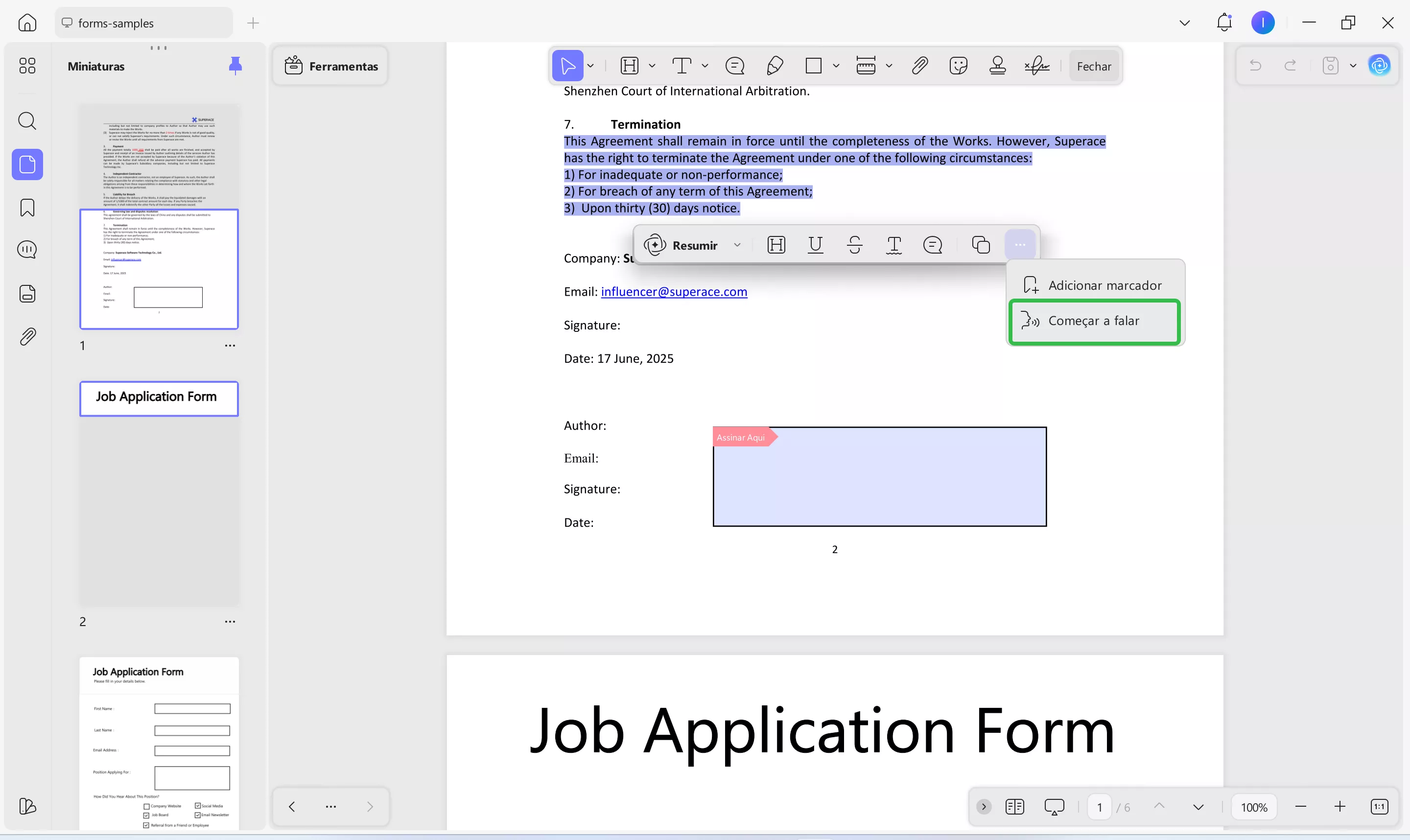This screenshot has width=1410, height=840.
Task: Open the signature tool
Action: [1036, 66]
